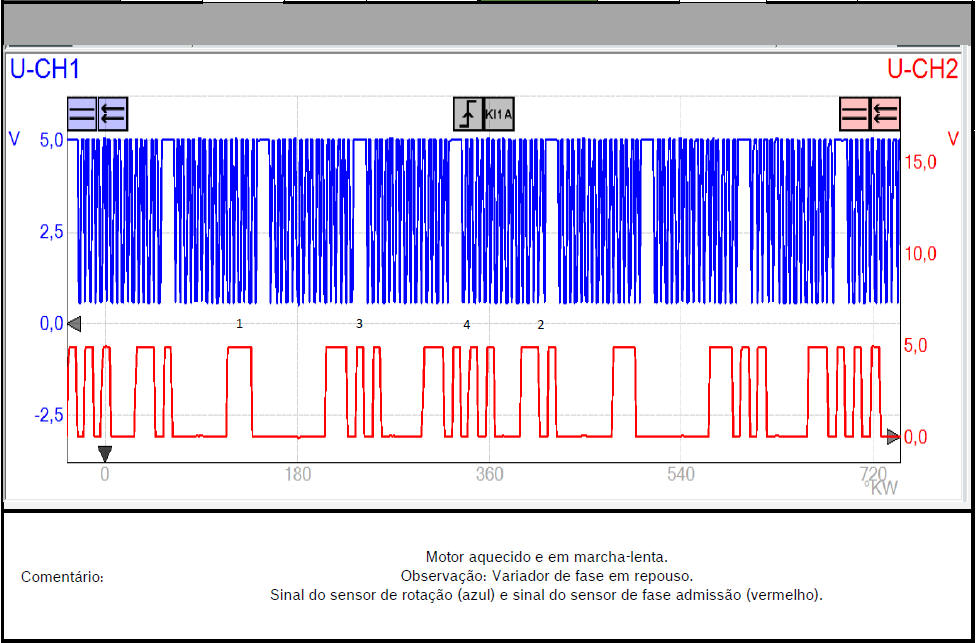Click the black trigger position triangle
Screen dimensions: 978x643
pos(105,453)
